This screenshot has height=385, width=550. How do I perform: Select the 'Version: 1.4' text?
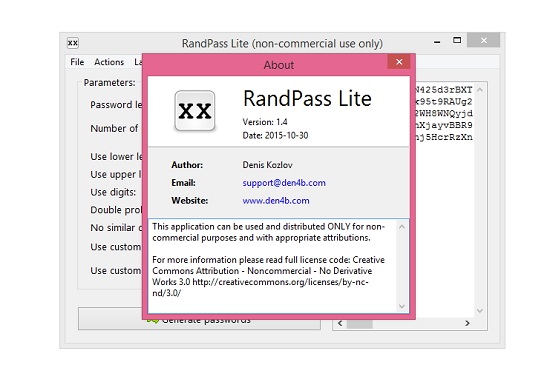[x=265, y=122]
